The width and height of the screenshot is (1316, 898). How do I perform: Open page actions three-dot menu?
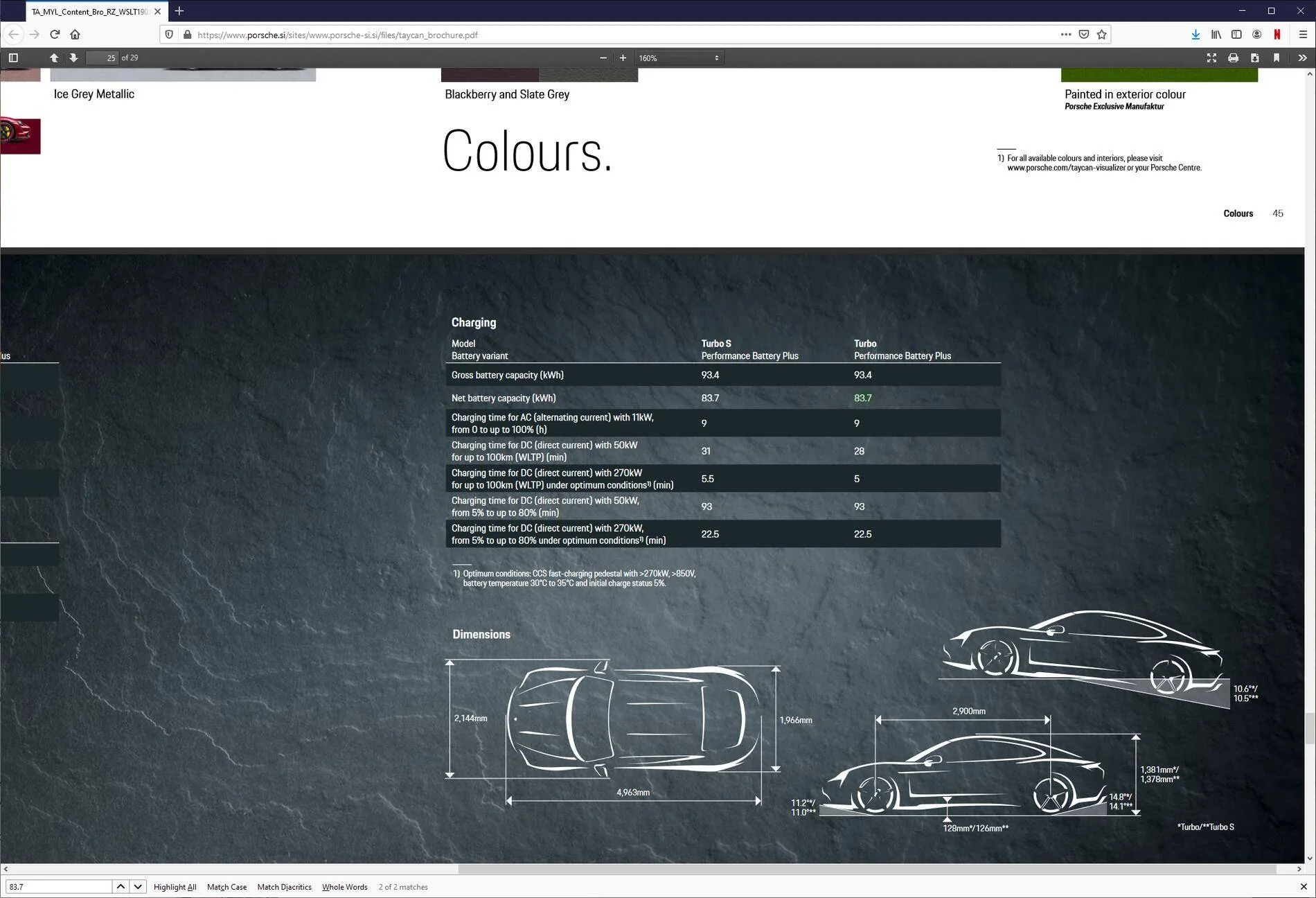click(x=1065, y=34)
